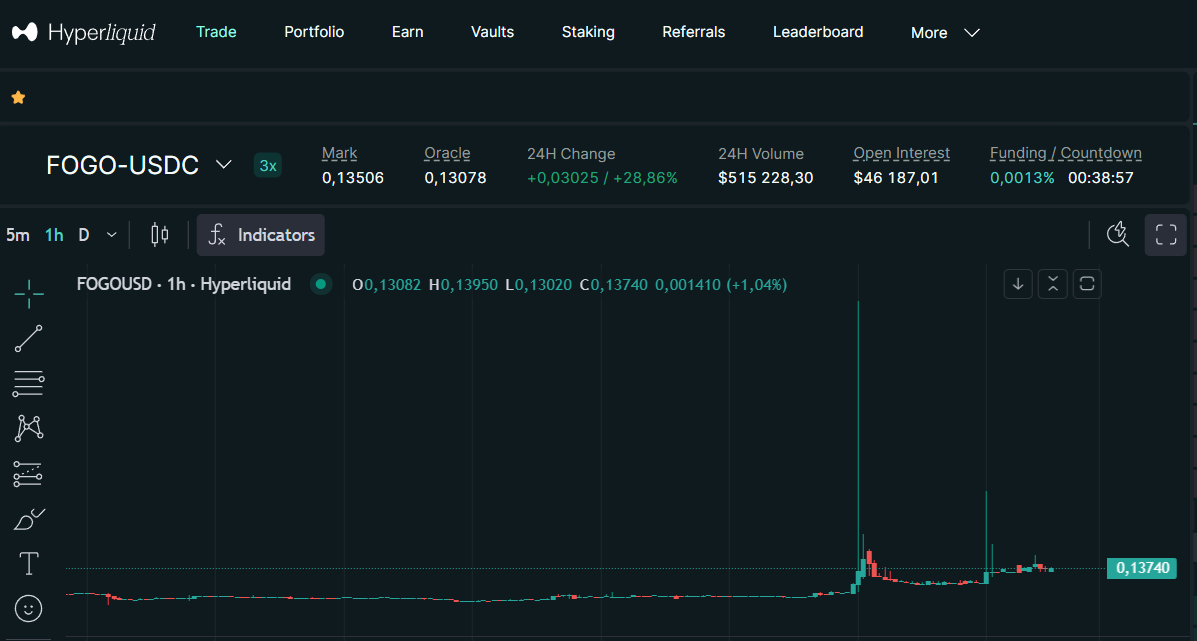
Task: Select the Text annotation tool
Action: 29,564
